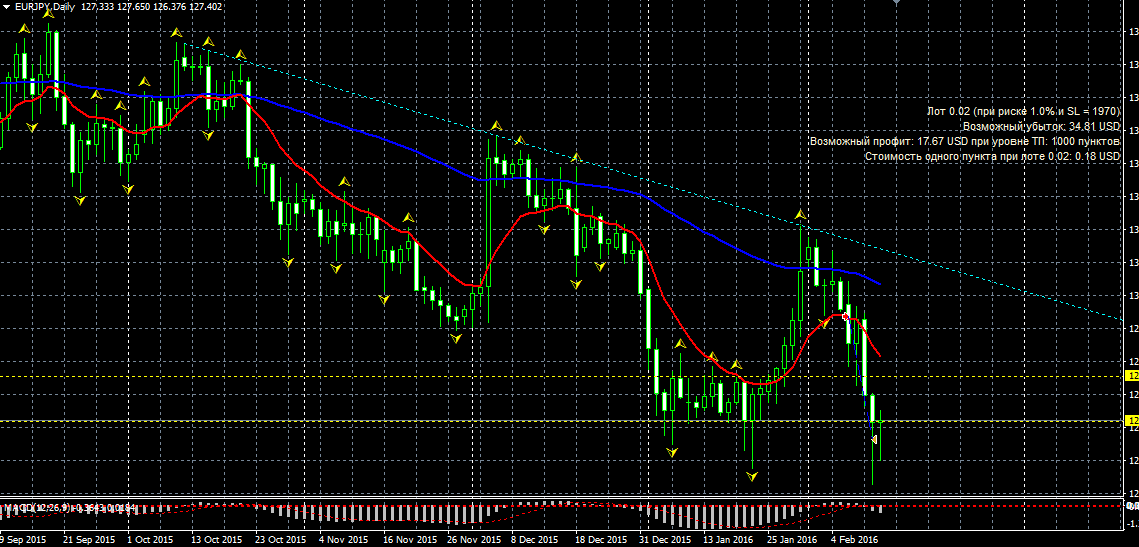Click the small triangle before EURJPY,Daily title
1139x547 pixels.
click(7, 7)
